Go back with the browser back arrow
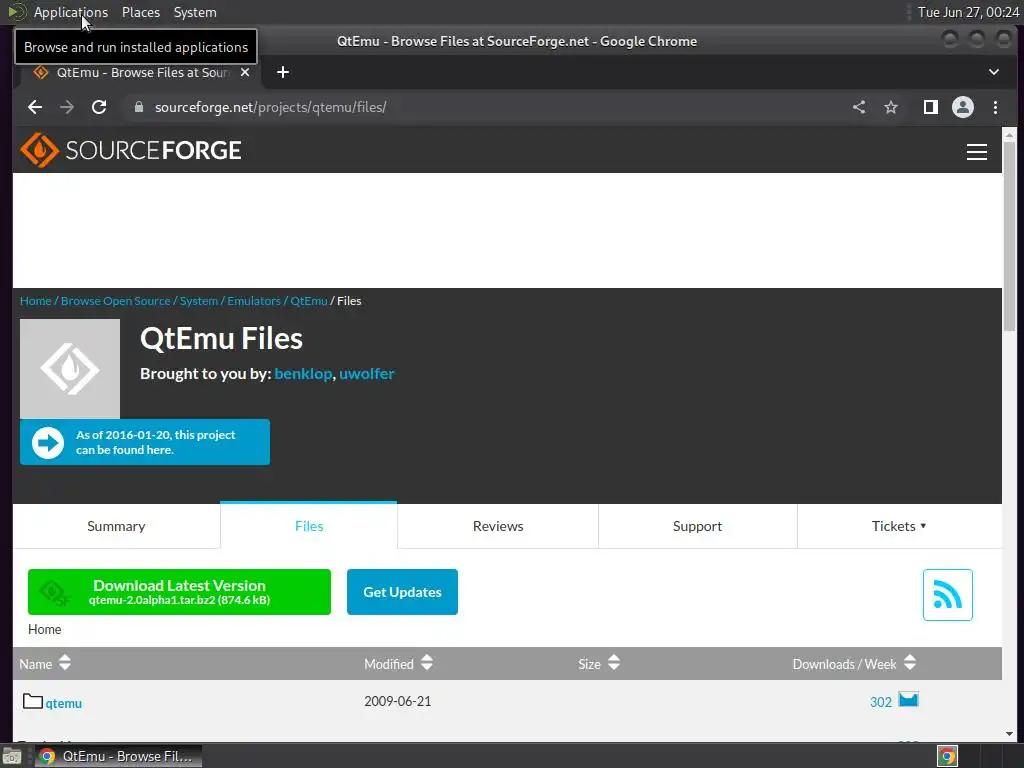The height and width of the screenshot is (768, 1024). pos(35,107)
